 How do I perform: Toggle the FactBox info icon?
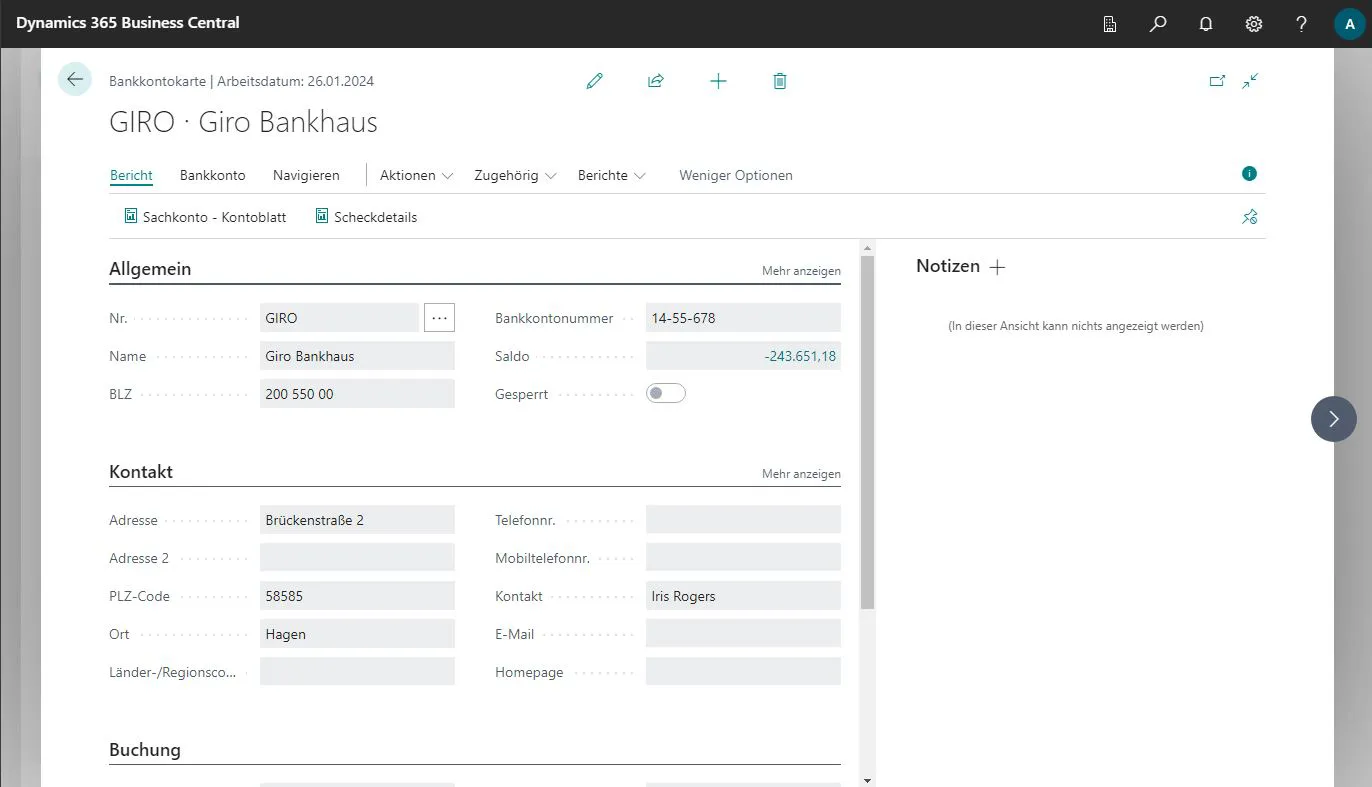(1249, 174)
